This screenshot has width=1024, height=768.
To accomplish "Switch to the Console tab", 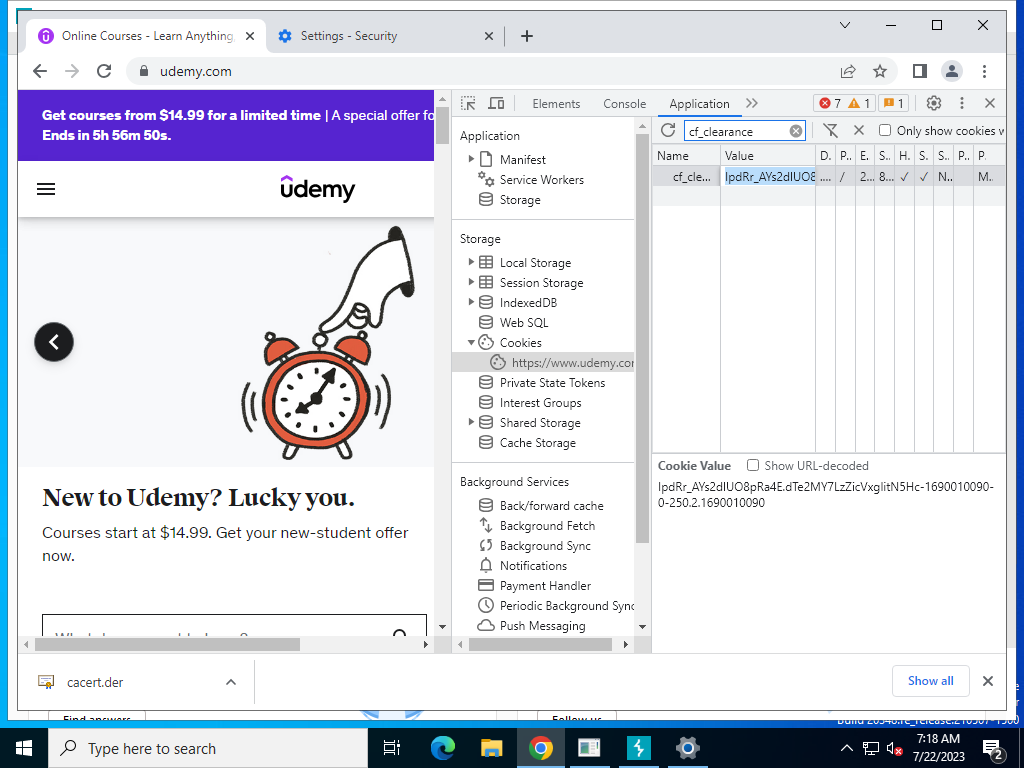I will [624, 104].
